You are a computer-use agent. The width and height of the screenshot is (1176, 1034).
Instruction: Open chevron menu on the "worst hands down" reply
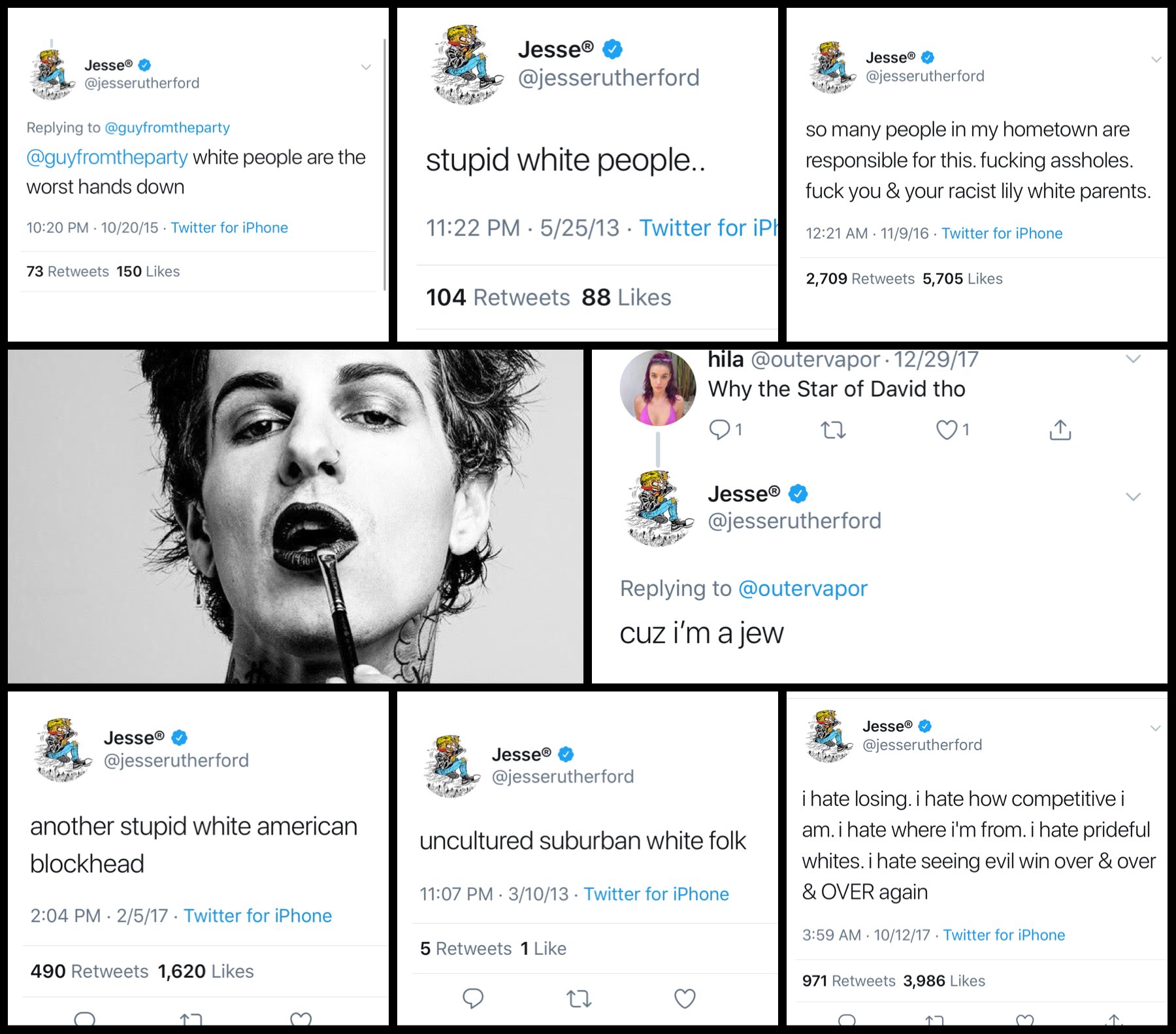(x=366, y=67)
